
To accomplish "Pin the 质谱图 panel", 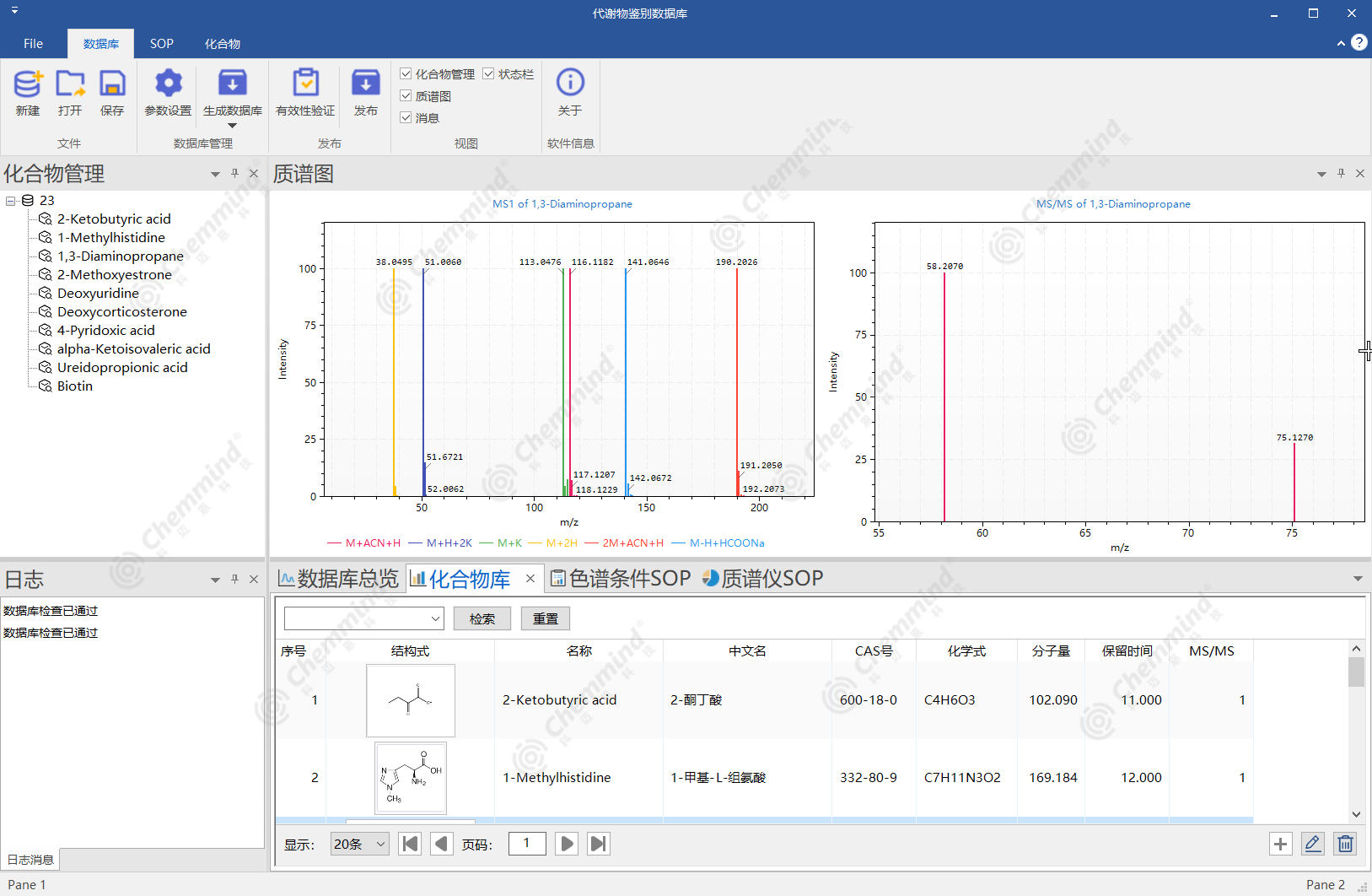I will tap(1341, 174).
